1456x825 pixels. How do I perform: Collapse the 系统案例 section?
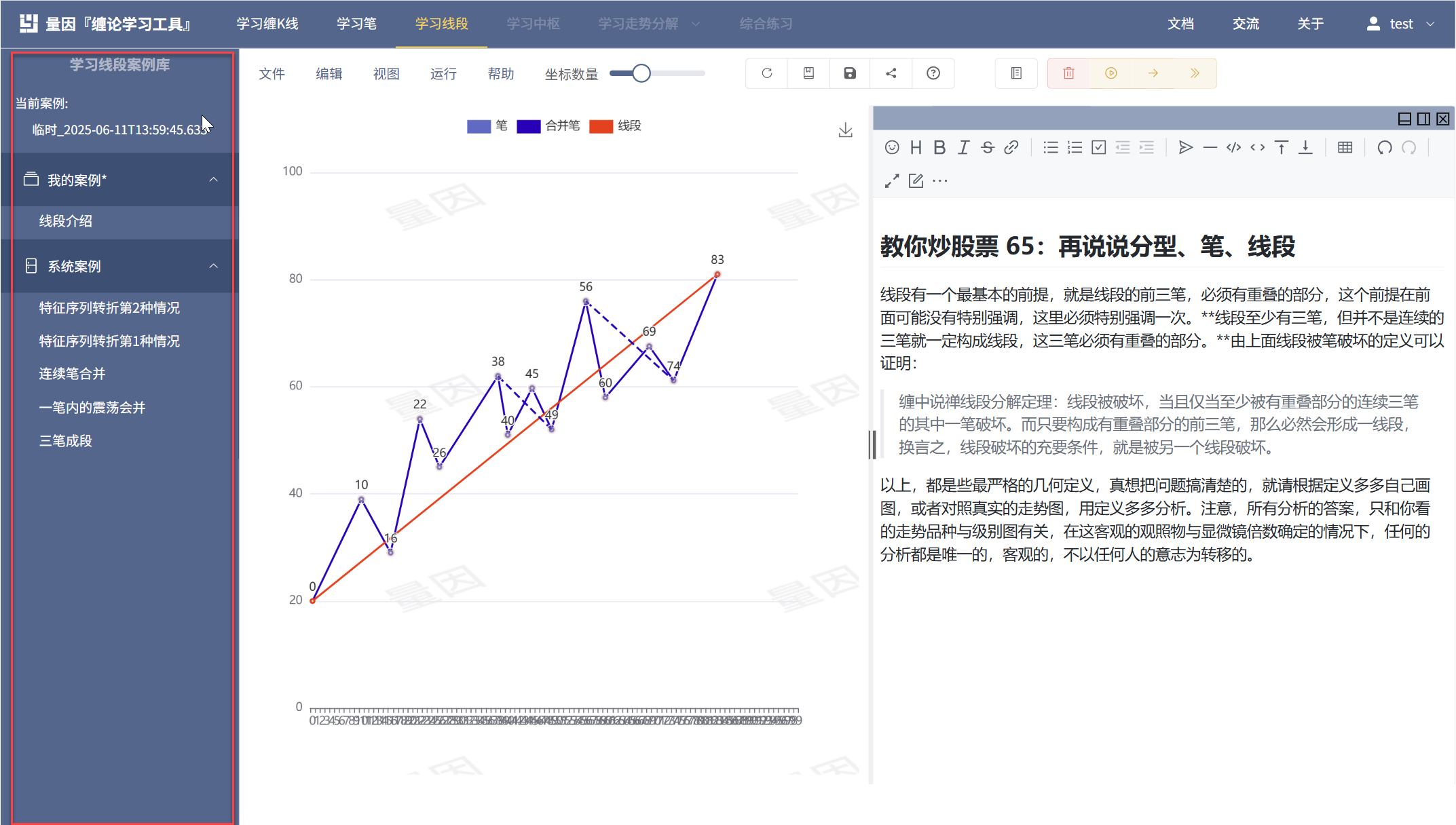214,266
